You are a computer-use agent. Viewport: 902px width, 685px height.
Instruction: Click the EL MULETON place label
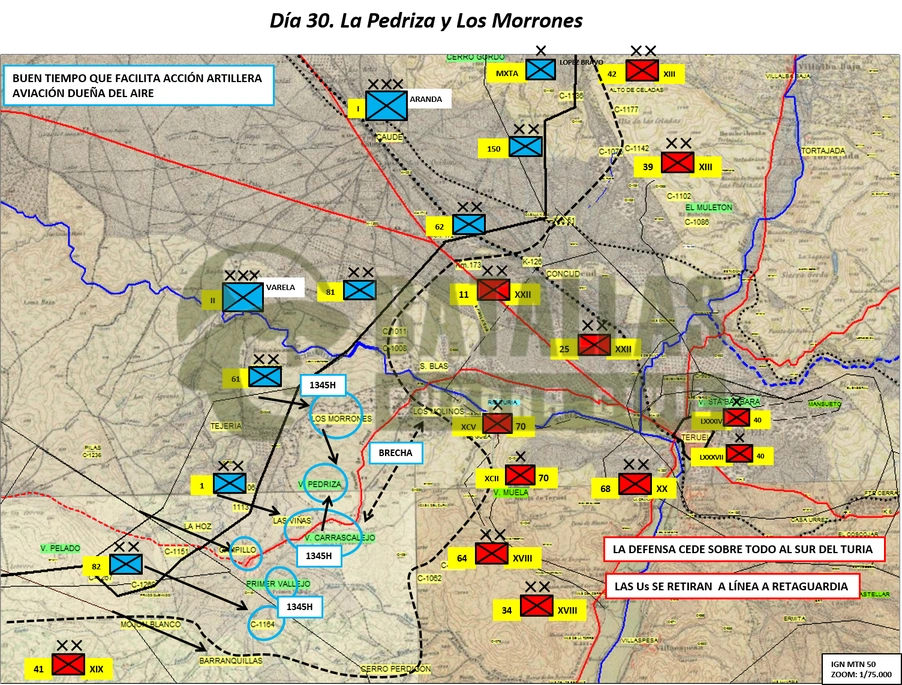[x=709, y=207]
